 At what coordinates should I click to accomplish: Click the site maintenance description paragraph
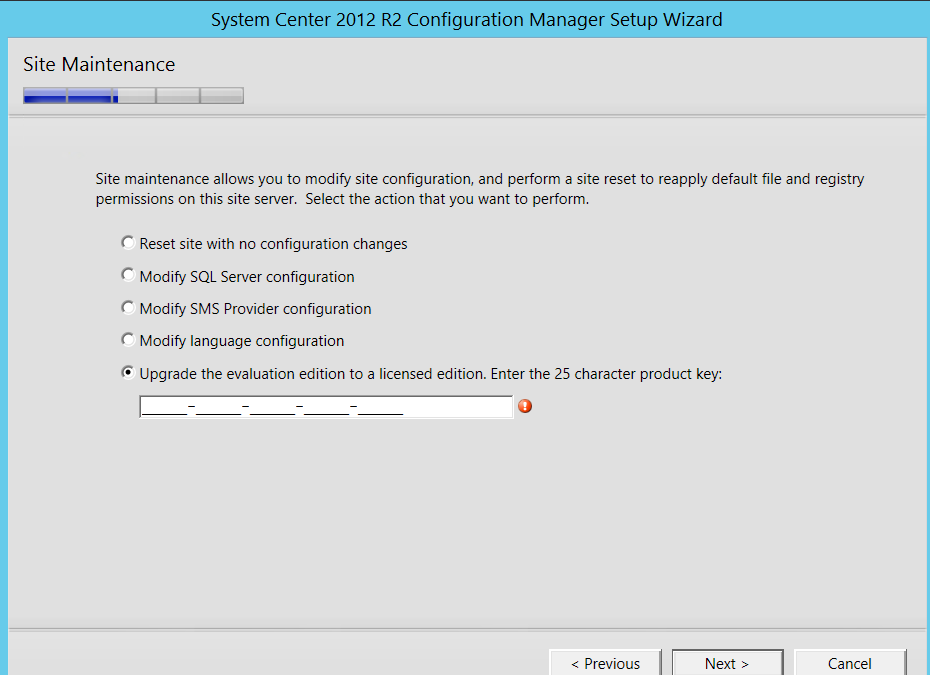480,189
